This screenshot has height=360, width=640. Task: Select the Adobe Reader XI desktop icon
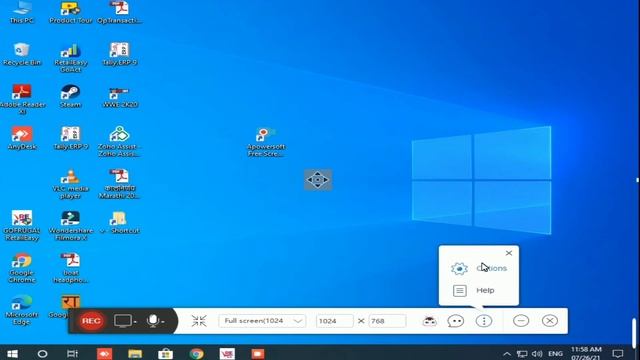pos(22,99)
